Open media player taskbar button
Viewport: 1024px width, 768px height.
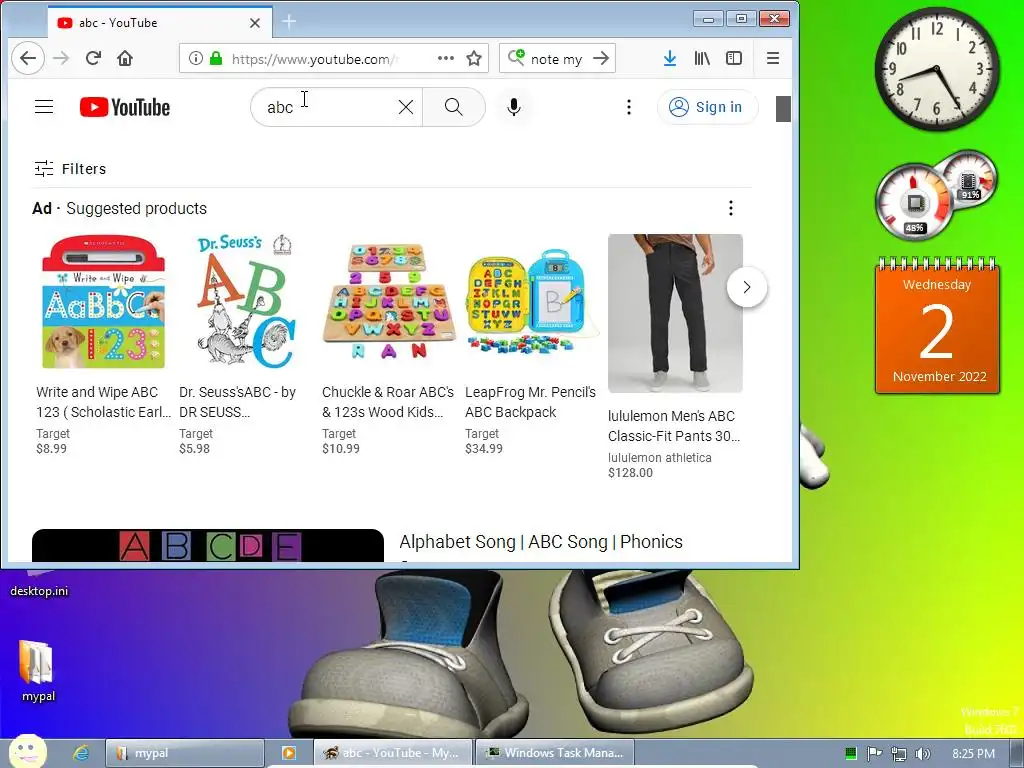click(x=288, y=753)
